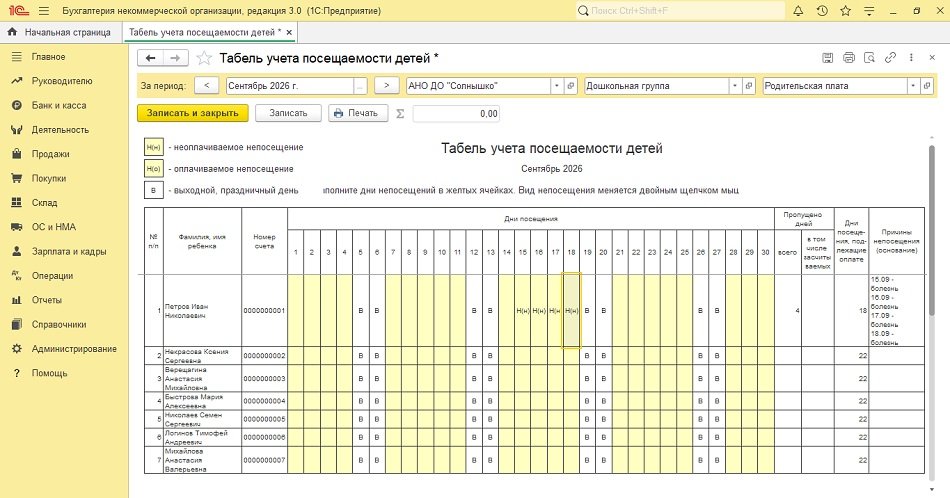Open notifications bell icon

(798, 11)
